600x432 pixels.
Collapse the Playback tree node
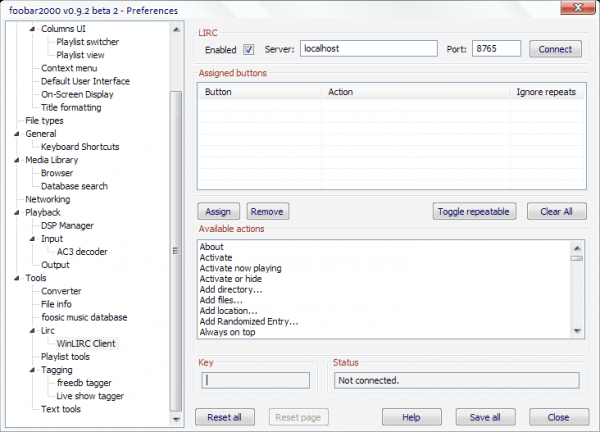[17, 212]
